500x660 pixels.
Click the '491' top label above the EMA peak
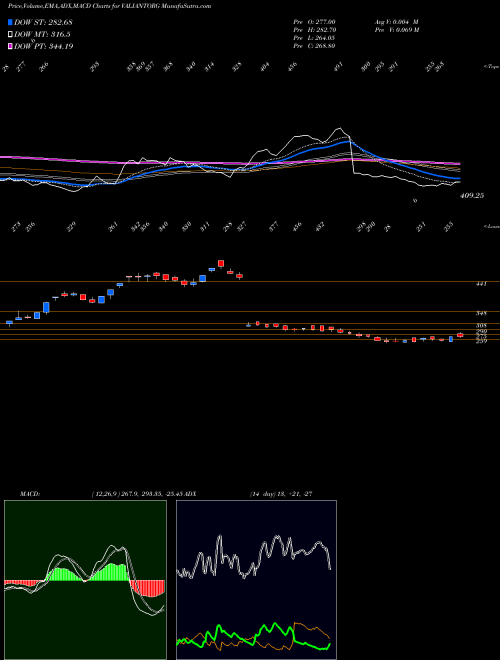point(339,66)
